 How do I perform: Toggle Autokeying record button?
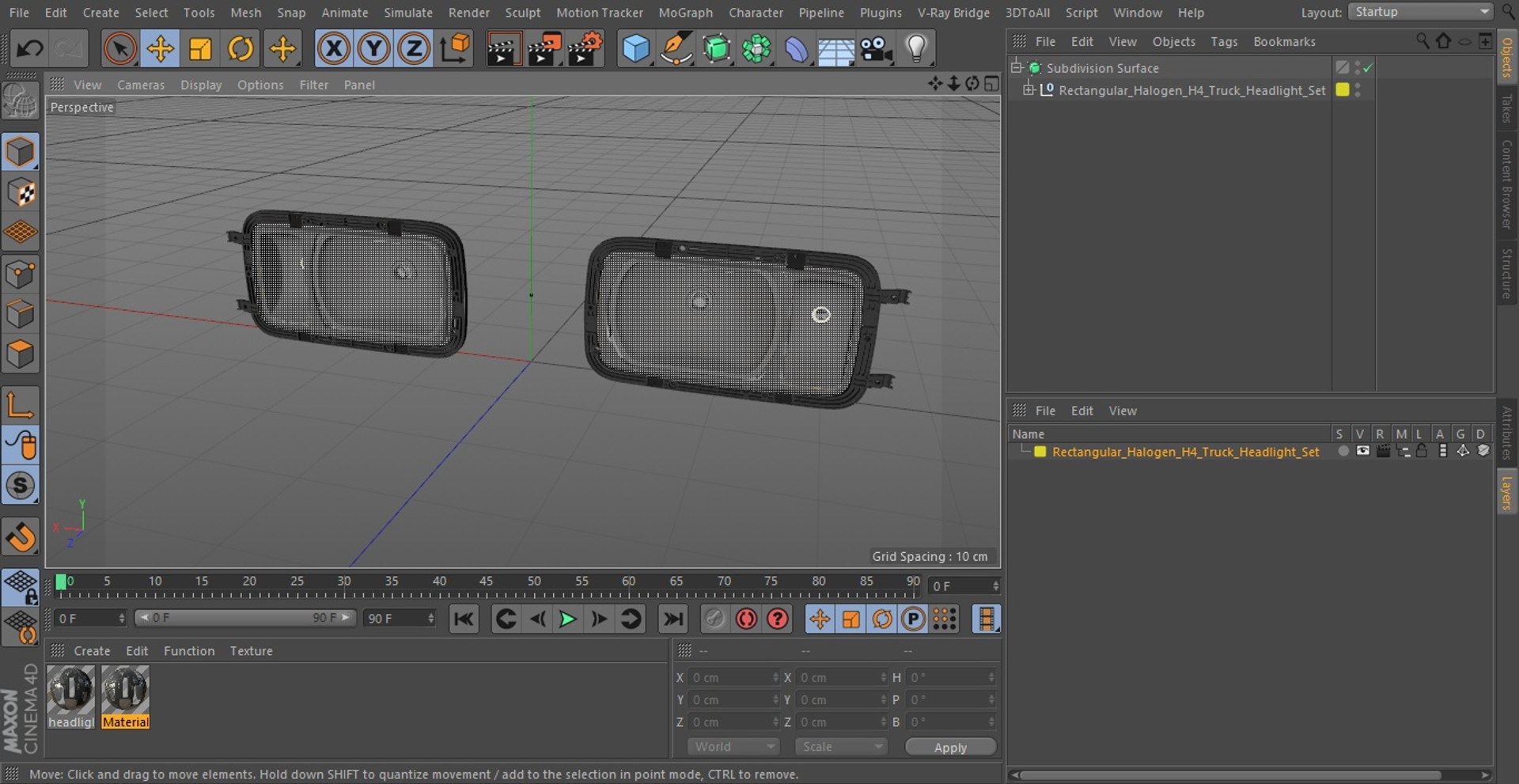746,619
